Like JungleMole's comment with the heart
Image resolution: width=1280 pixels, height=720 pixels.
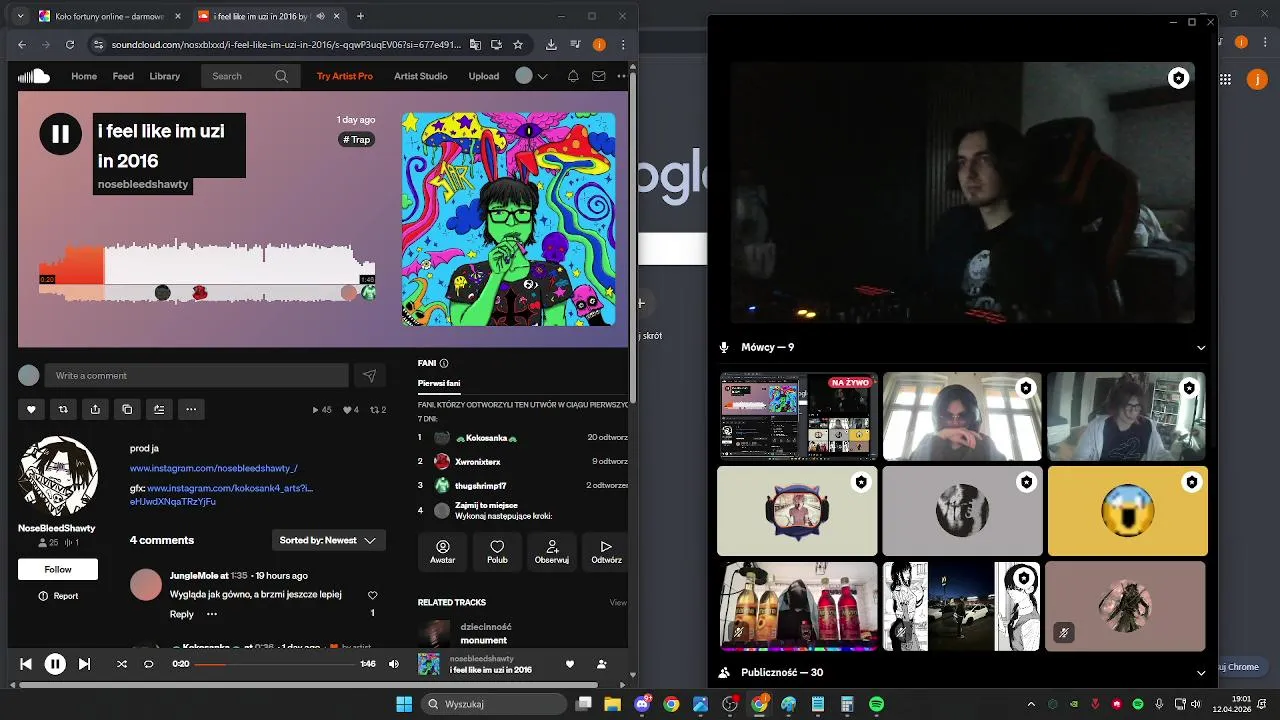pyautogui.click(x=373, y=595)
